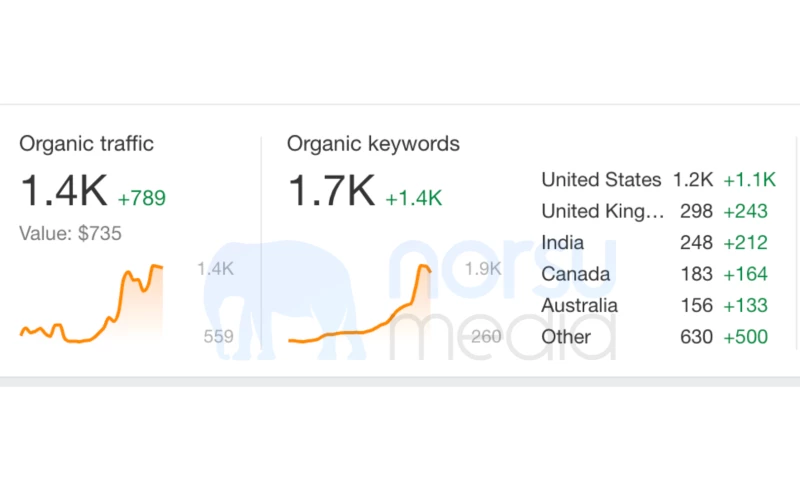Click the 1.9K keywords chart maximum label
The width and height of the screenshot is (800, 480).
pyautogui.click(x=483, y=269)
